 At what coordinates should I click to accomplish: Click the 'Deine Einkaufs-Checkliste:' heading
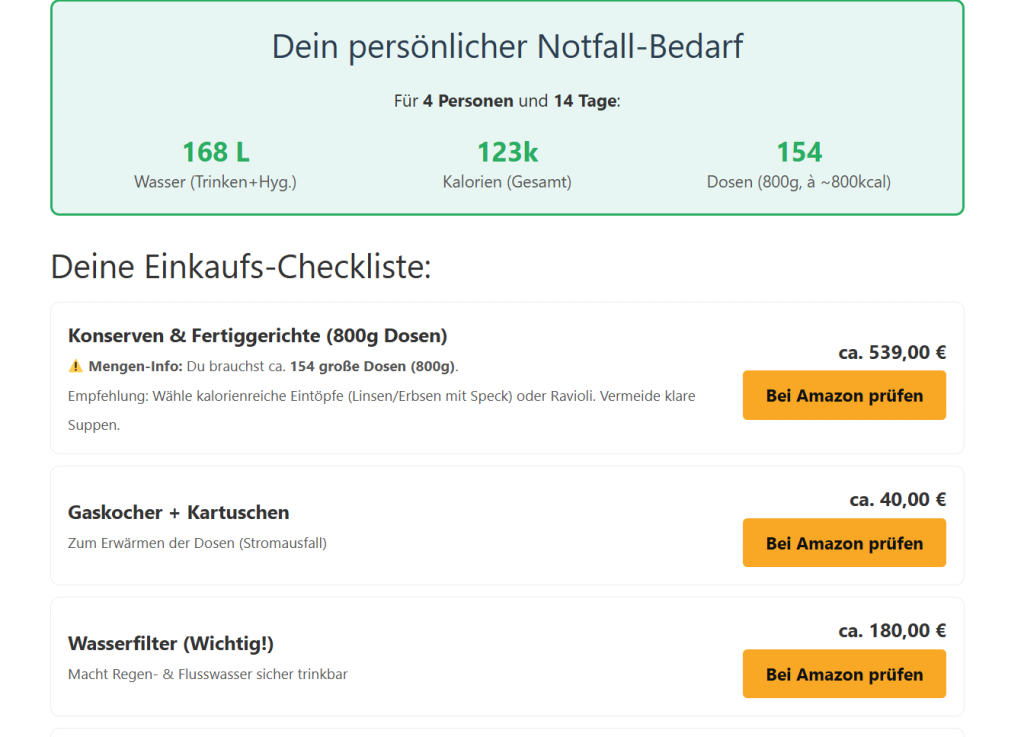pos(240,267)
